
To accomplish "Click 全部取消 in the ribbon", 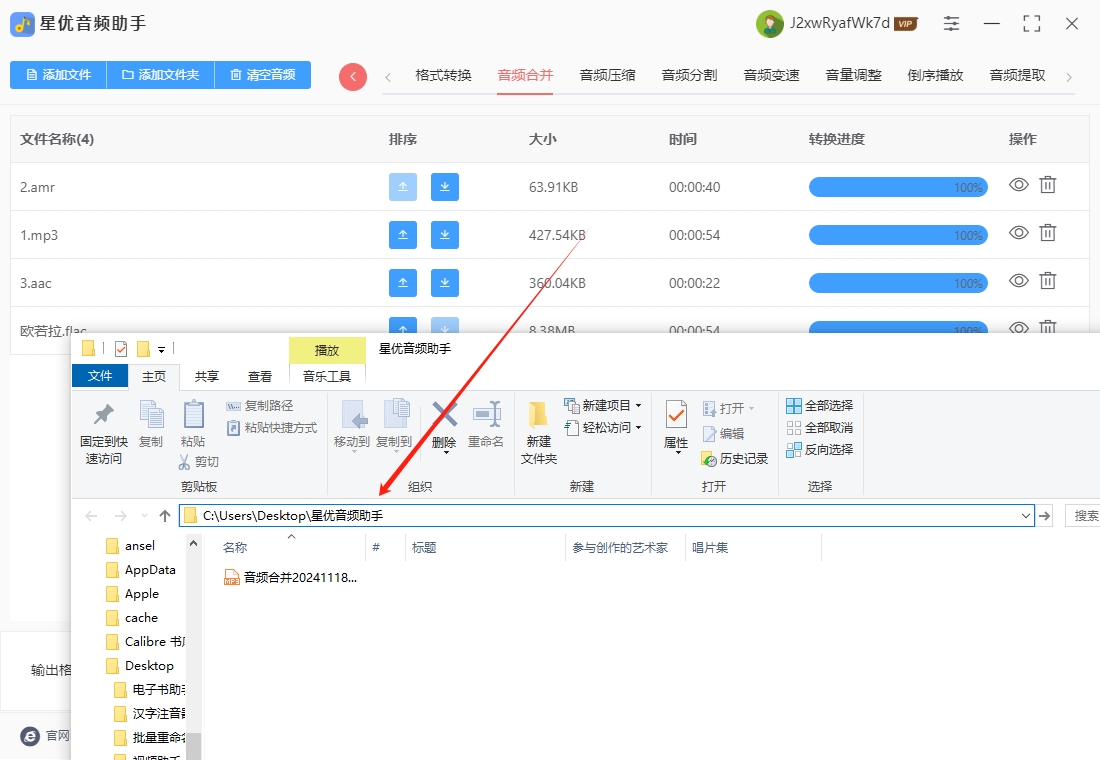I will tap(820, 427).
